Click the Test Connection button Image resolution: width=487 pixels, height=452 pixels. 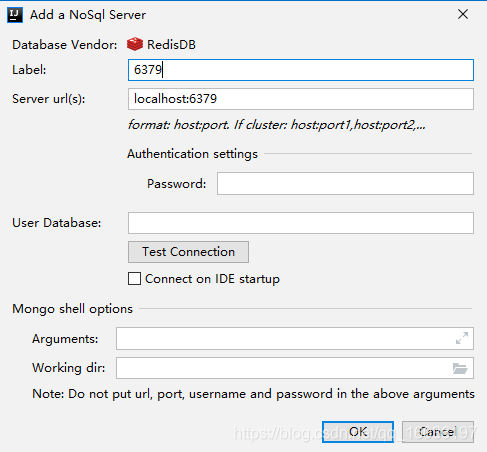point(188,252)
